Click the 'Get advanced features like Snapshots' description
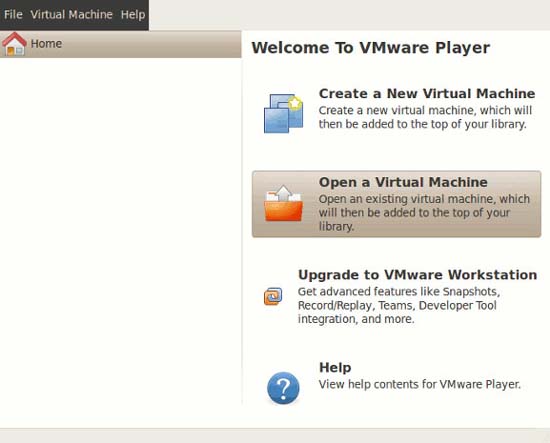550x443 pixels. 399,306
